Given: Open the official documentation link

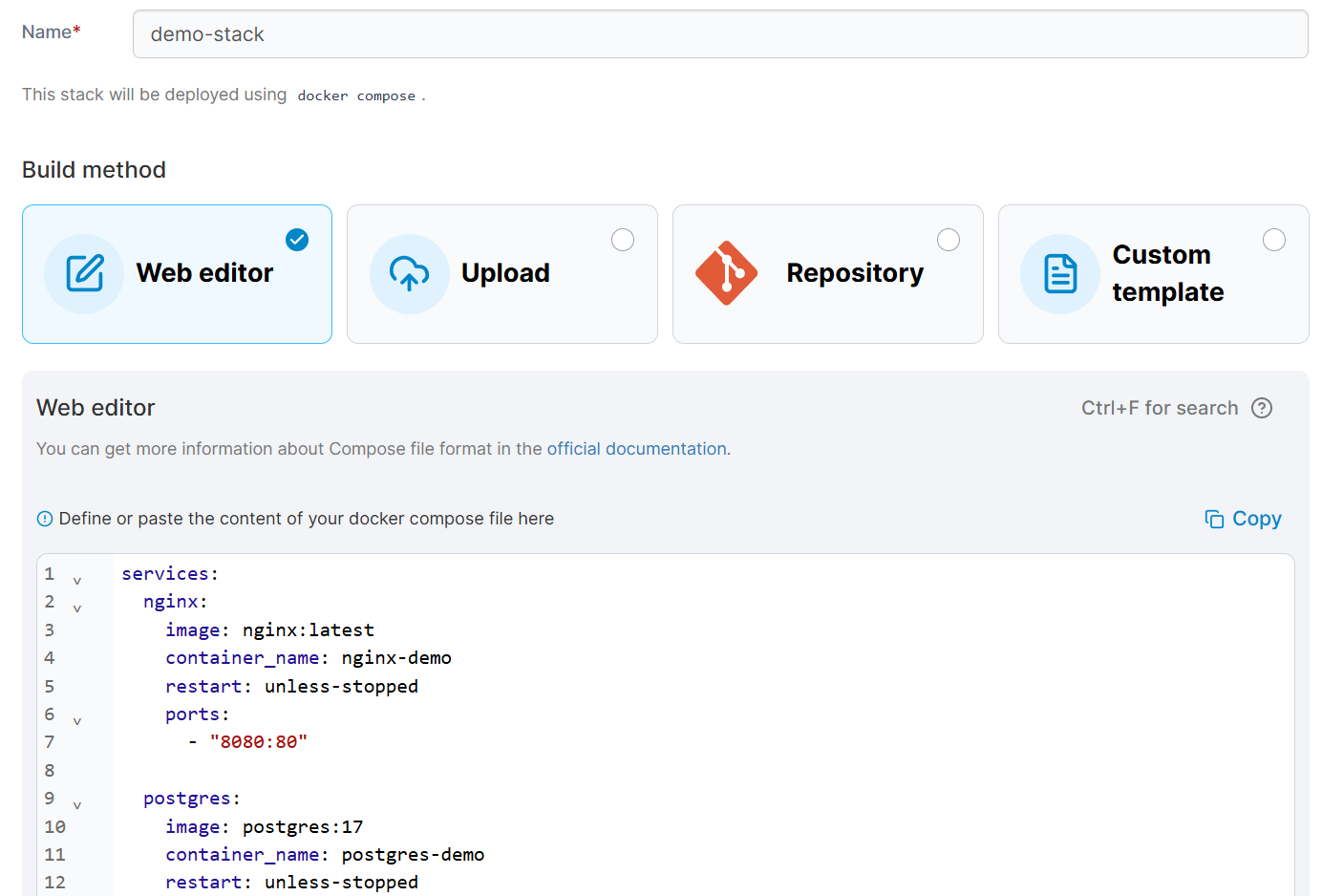Looking at the screenshot, I should tap(636, 449).
